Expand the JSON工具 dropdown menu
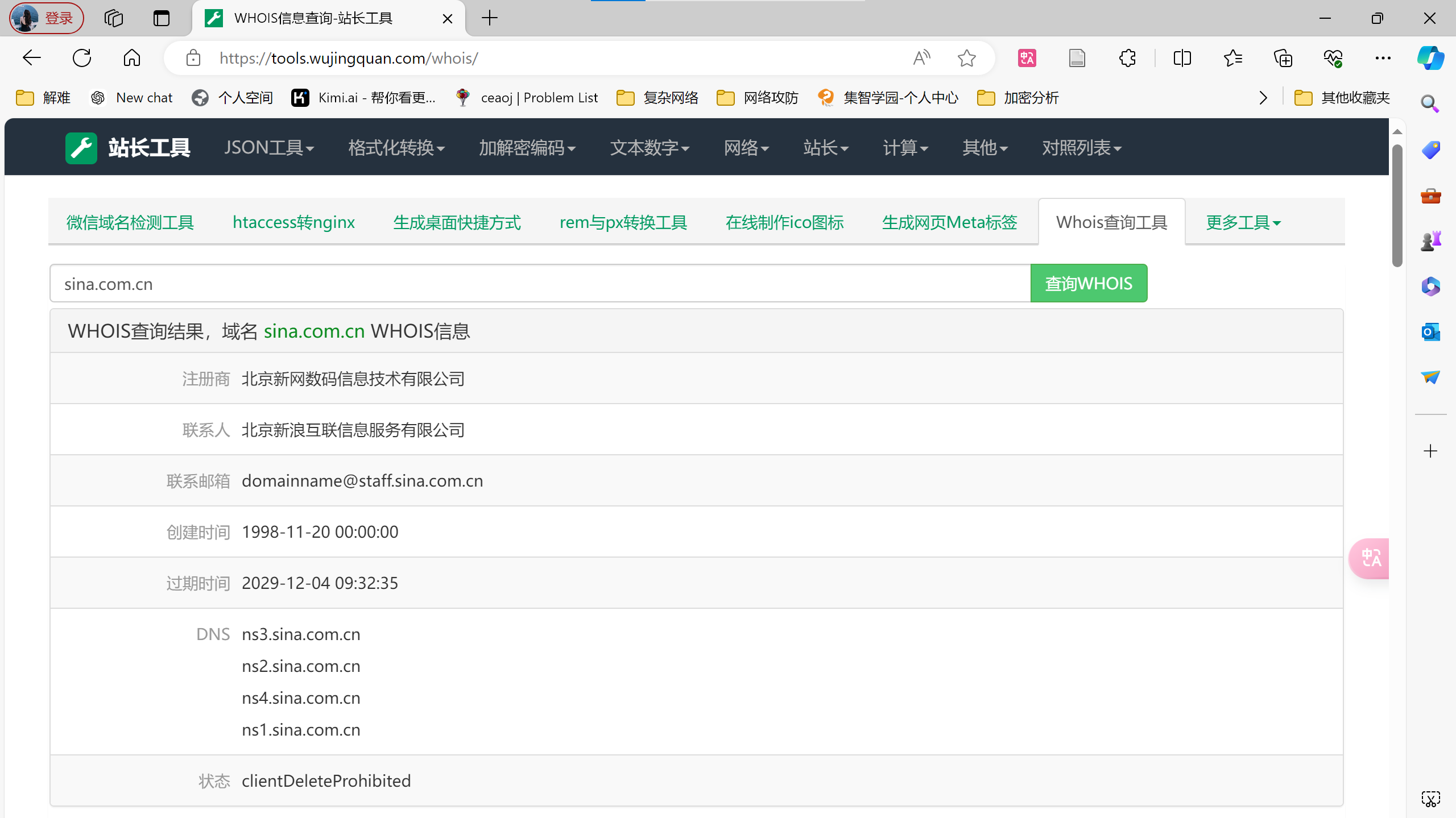Viewport: 1456px width, 818px height. tap(268, 148)
